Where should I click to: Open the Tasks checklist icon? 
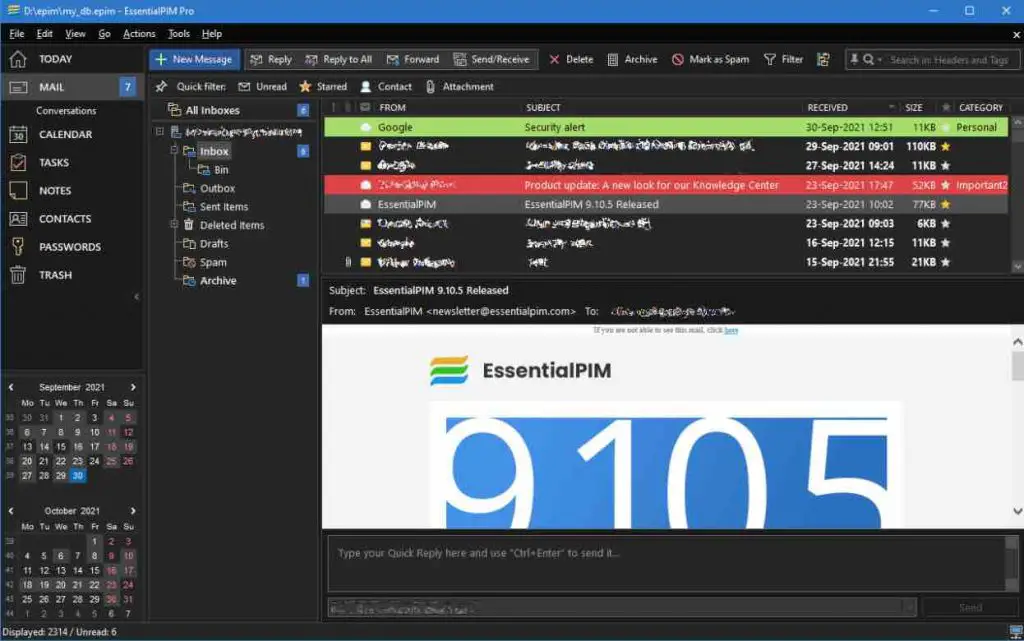point(18,163)
